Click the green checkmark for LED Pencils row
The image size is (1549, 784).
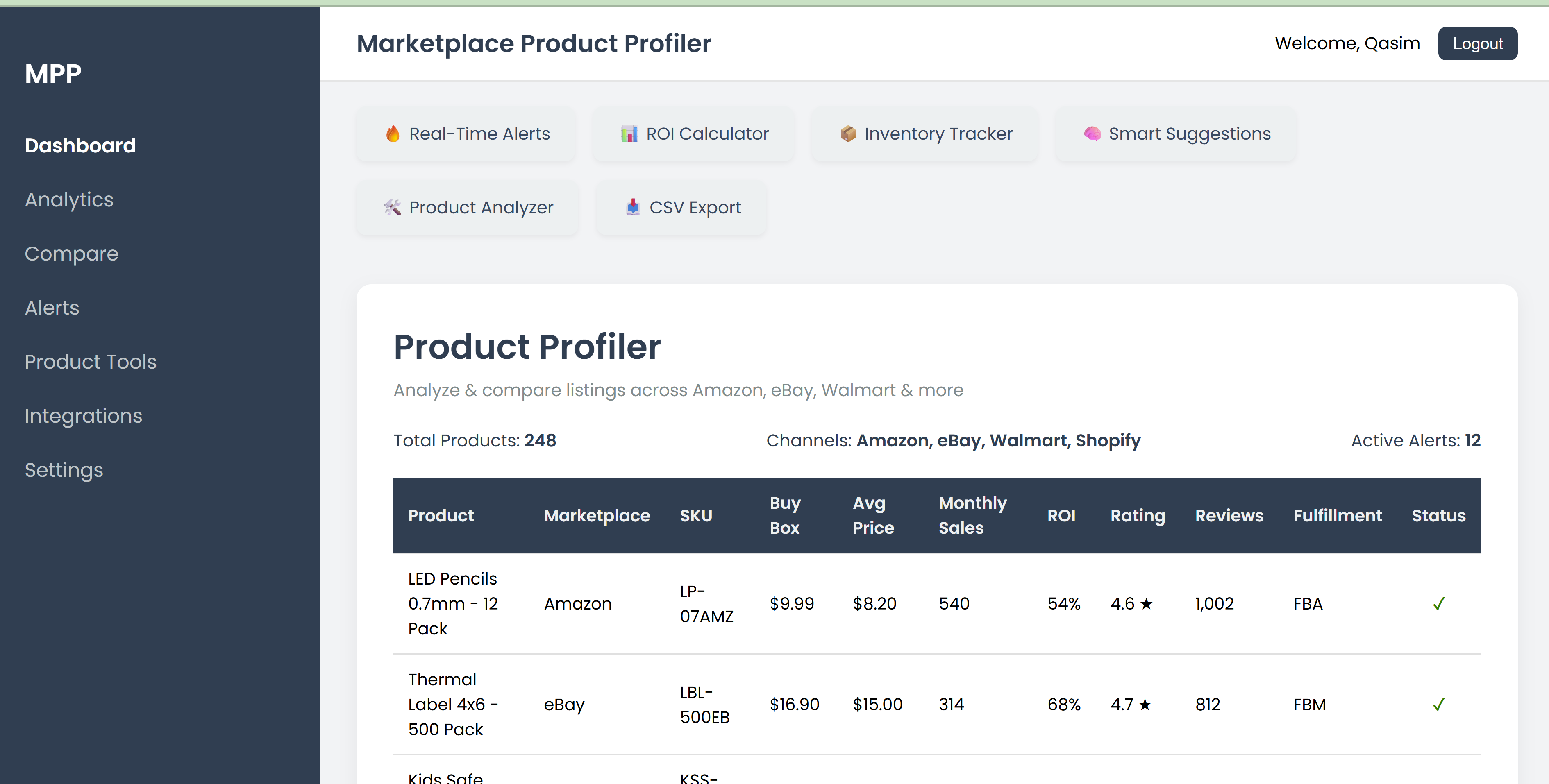coord(1438,604)
